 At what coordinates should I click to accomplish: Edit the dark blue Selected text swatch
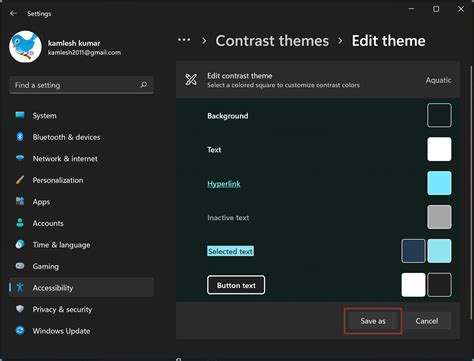point(413,251)
